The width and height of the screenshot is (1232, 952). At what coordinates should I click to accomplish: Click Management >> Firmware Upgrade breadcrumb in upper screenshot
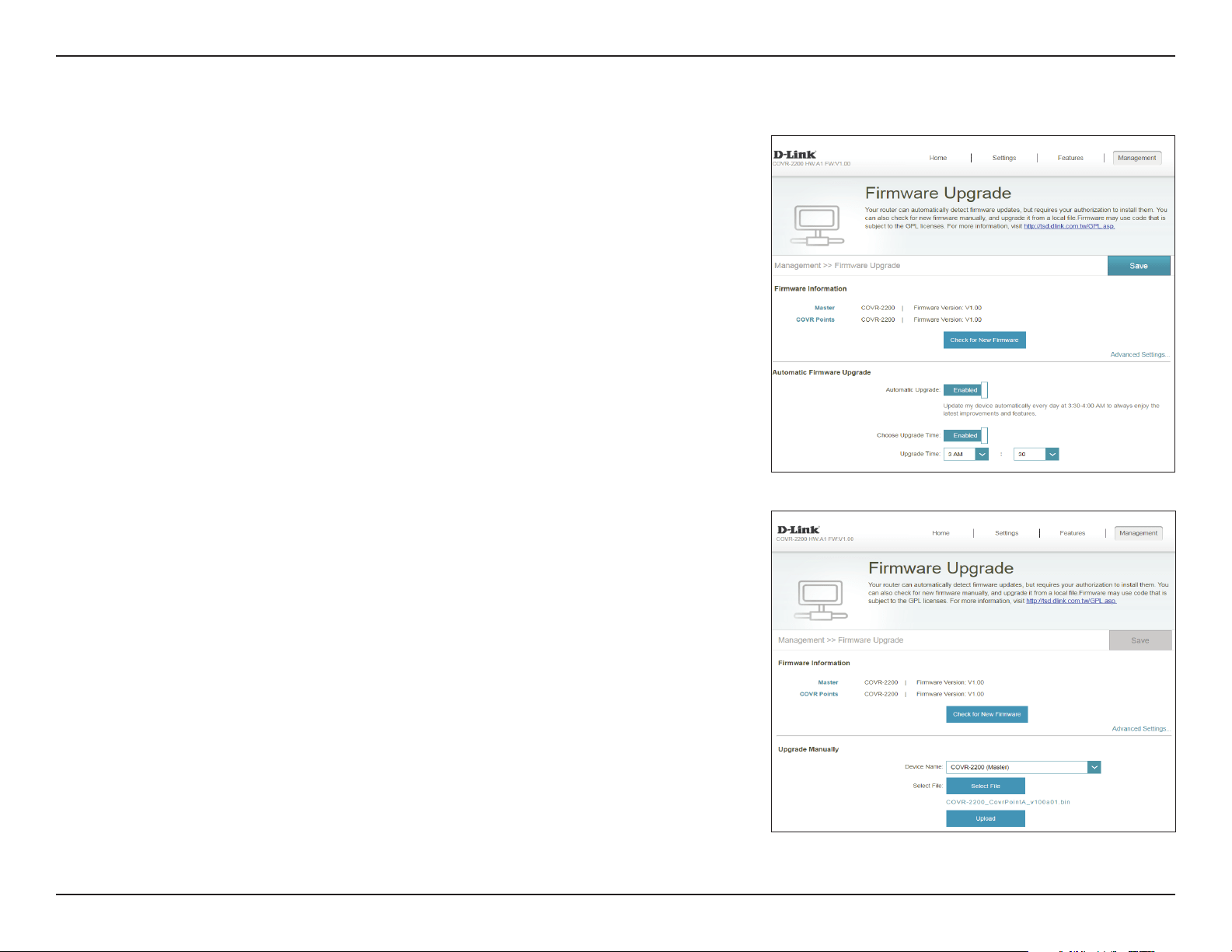coord(837,266)
